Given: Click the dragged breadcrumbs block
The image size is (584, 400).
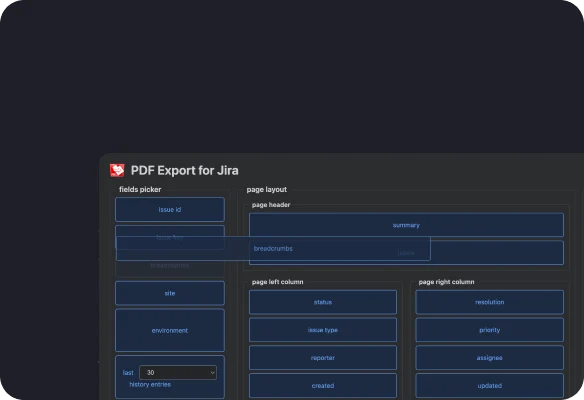Looking at the screenshot, I should 273,248.
